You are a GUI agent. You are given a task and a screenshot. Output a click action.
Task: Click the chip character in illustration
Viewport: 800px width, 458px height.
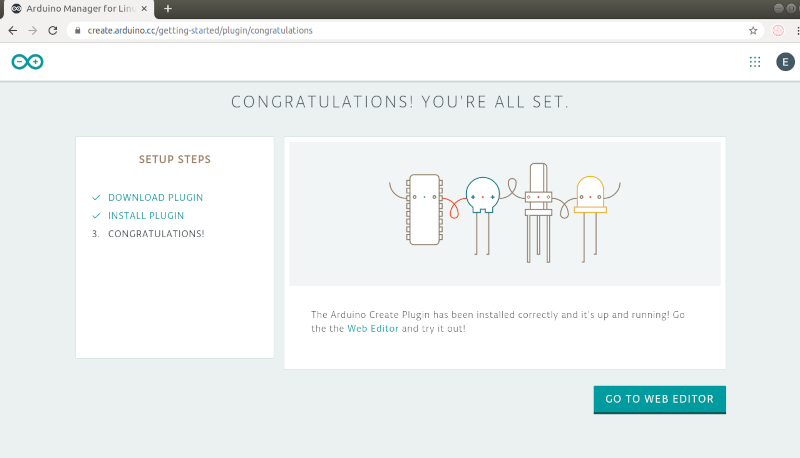pyautogui.click(x=423, y=209)
